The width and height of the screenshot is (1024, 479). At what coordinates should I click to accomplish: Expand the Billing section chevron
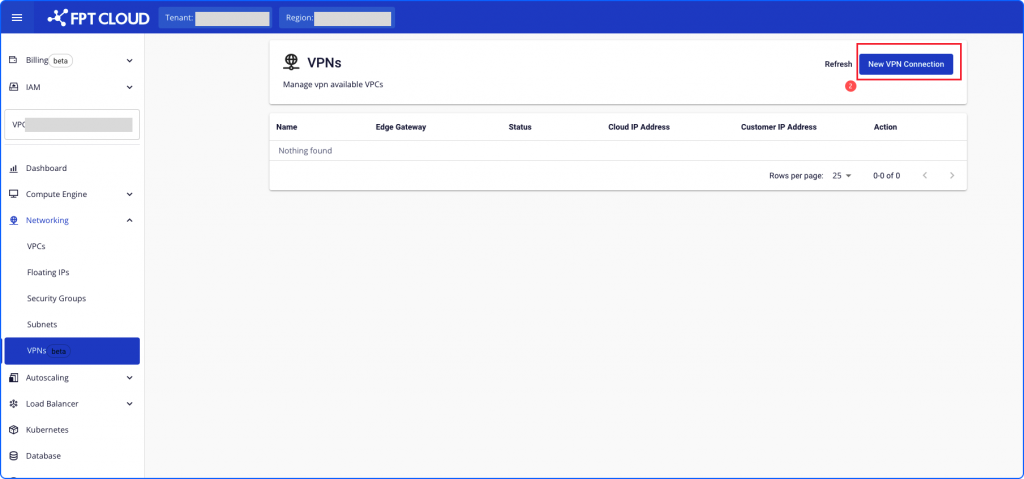point(130,61)
